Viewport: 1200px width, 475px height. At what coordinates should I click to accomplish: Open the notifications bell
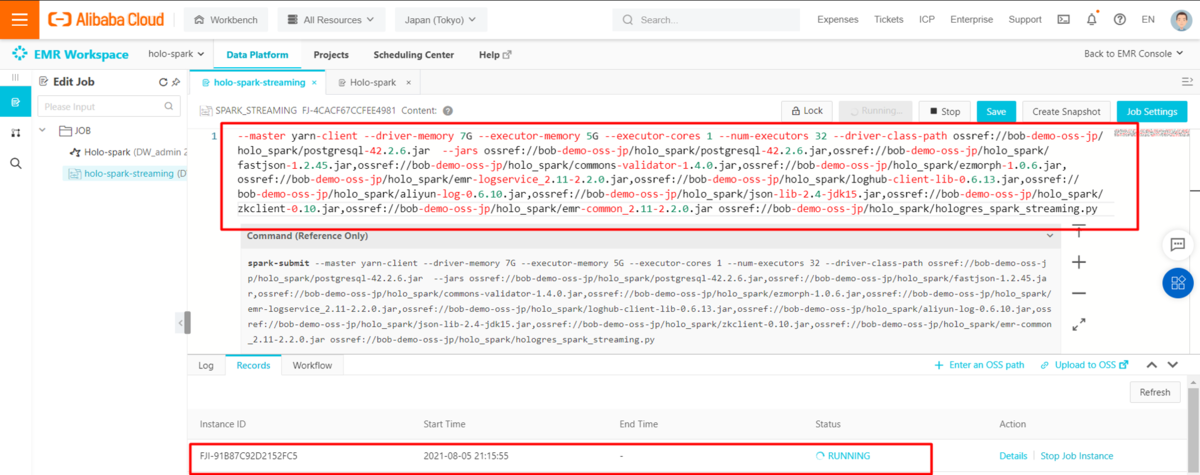(x=1091, y=19)
